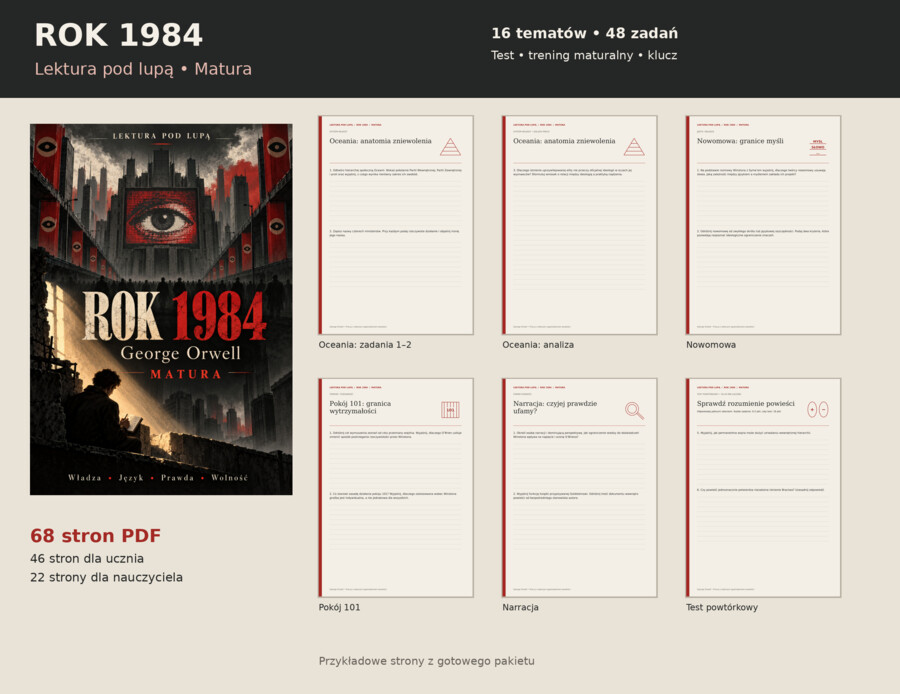This screenshot has height=694, width=900.
Task: Click the 'Oceania: zadania 1–2' caption
Action: coord(365,345)
